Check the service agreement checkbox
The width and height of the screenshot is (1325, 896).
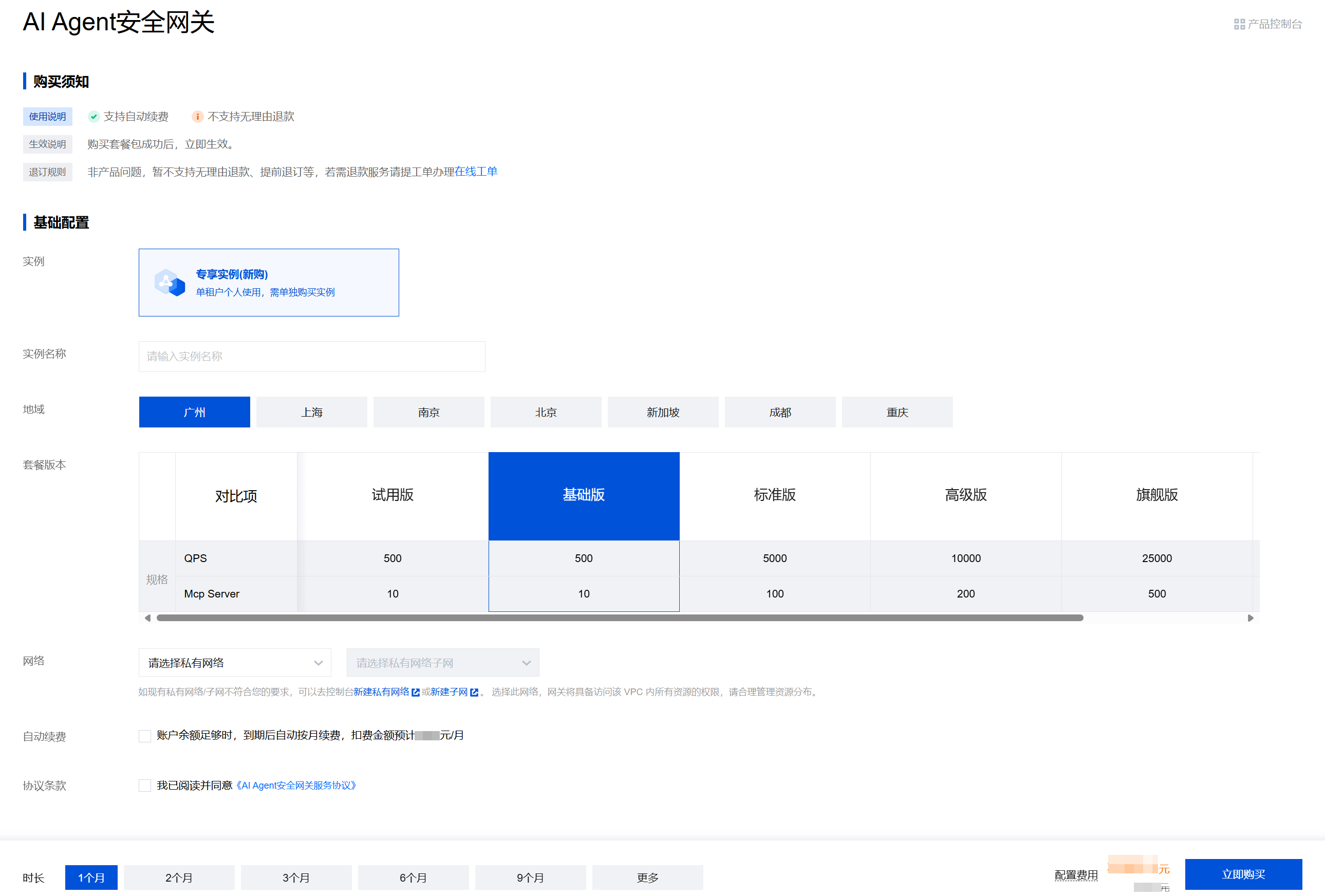point(145,786)
